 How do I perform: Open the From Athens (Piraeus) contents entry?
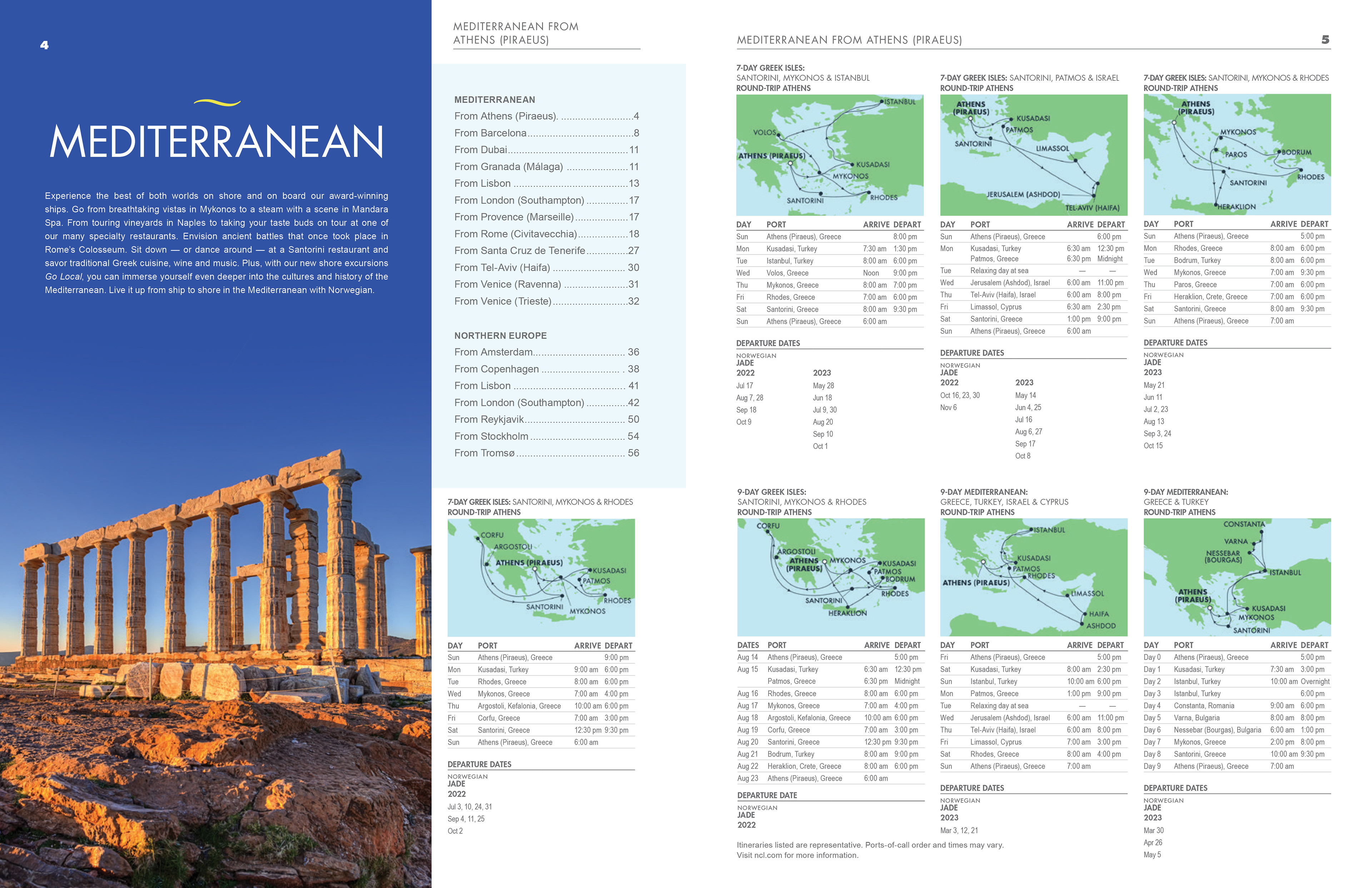tap(546, 116)
